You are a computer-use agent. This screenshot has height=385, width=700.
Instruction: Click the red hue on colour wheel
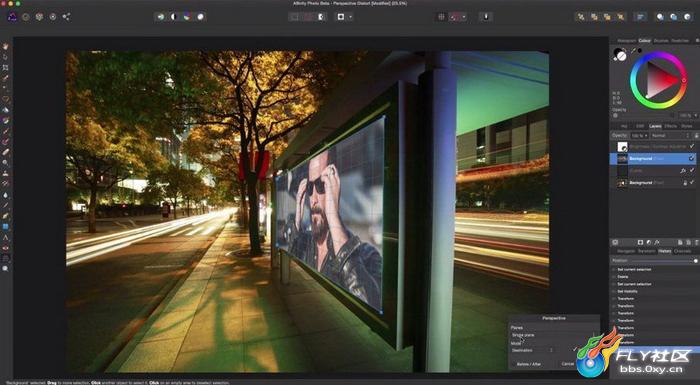684,80
